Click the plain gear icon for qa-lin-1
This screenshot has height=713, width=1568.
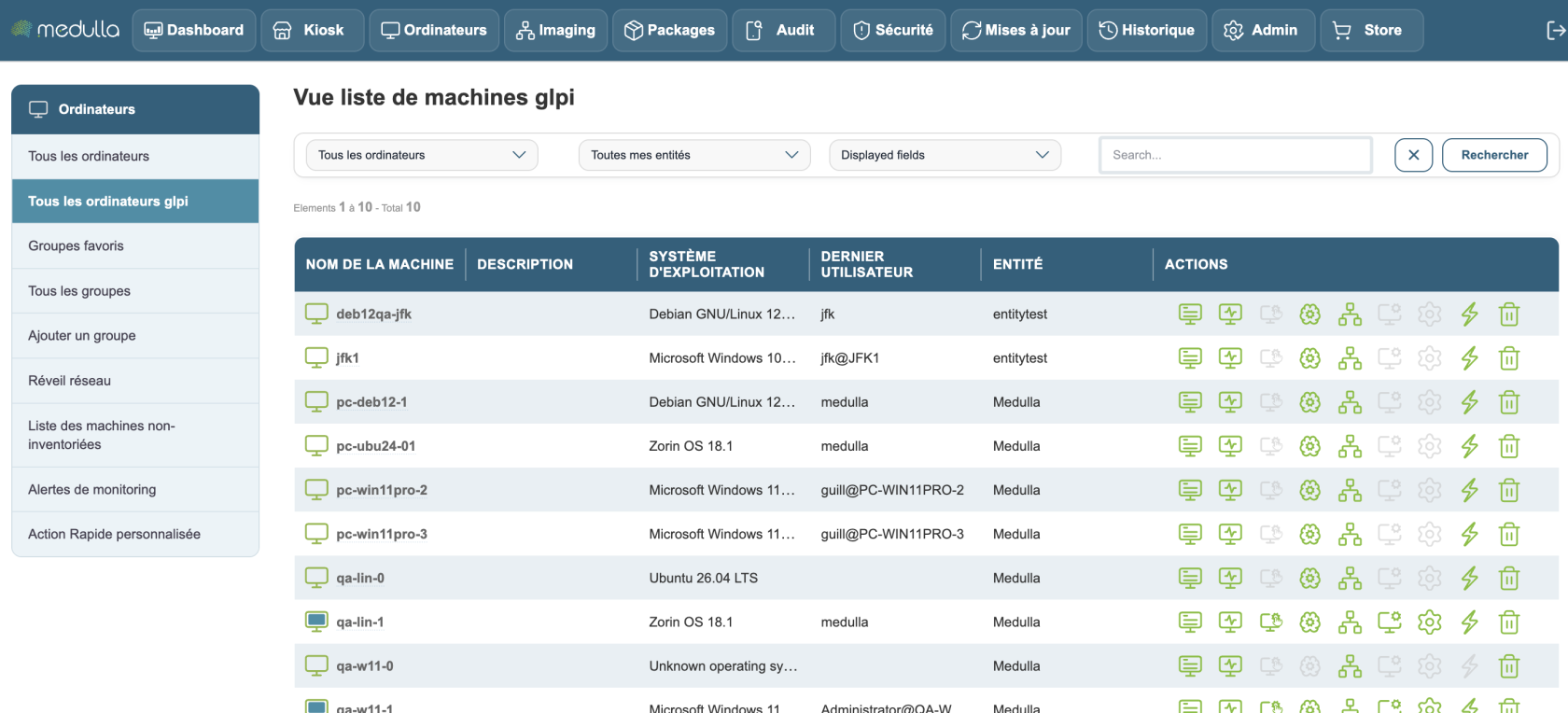1430,622
